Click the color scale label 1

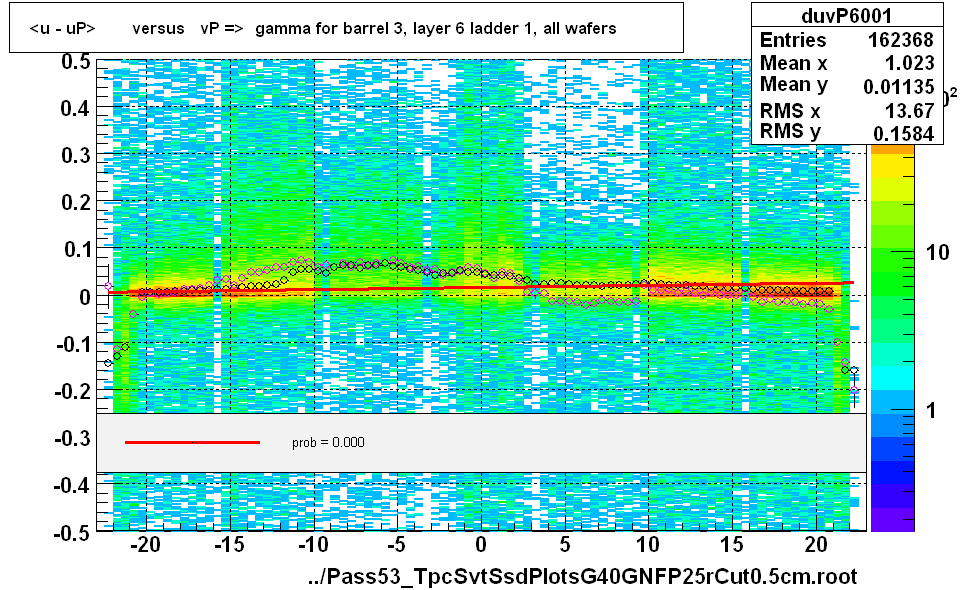(x=931, y=410)
